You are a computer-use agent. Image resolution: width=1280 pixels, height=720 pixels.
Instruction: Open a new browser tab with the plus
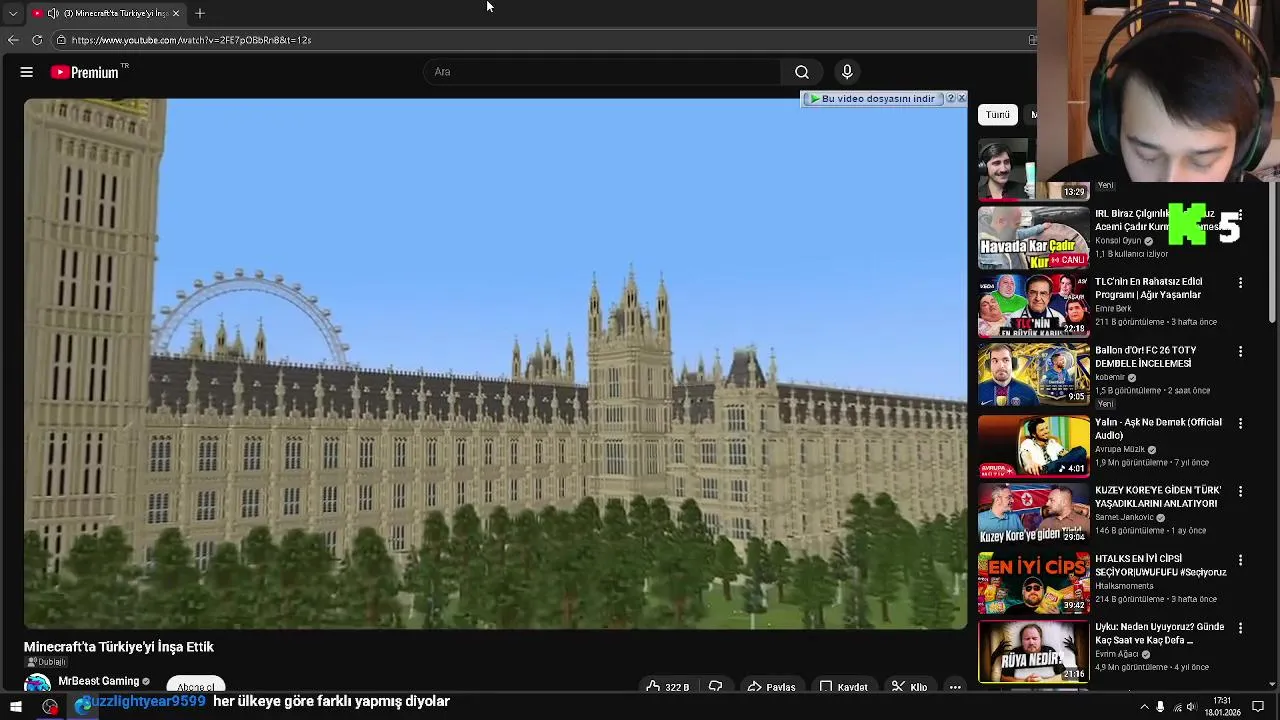click(x=200, y=13)
